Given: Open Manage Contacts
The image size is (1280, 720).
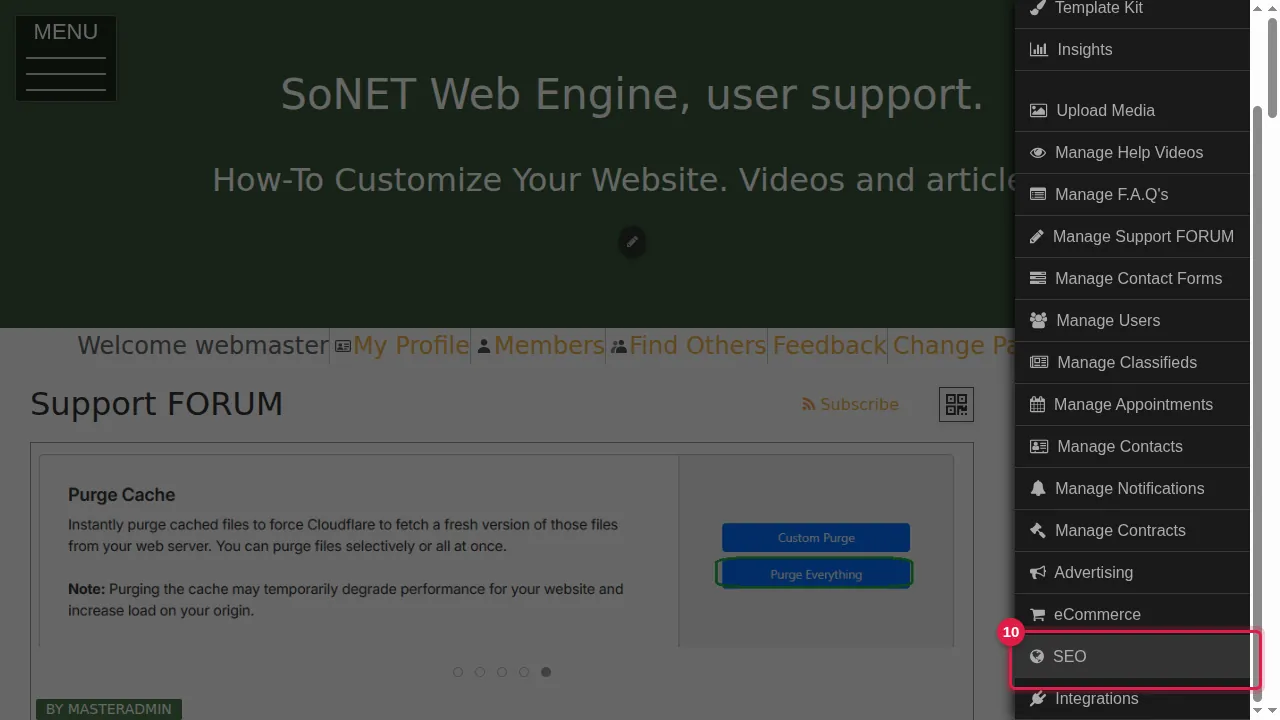Looking at the screenshot, I should point(1132,447).
